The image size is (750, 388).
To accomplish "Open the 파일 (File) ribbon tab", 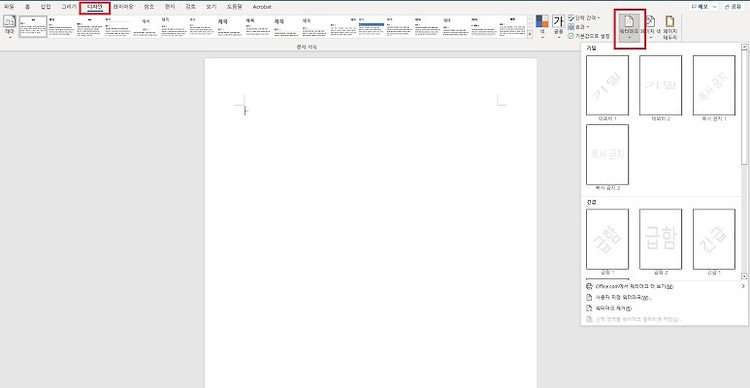I will tap(9, 7).
